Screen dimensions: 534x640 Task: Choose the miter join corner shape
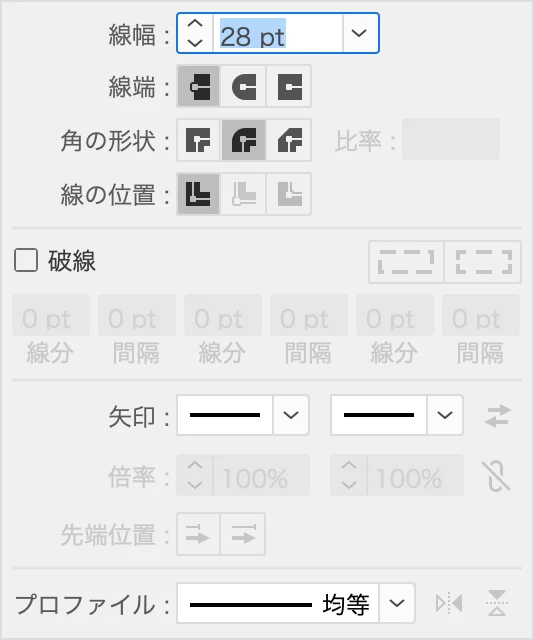tap(198, 140)
